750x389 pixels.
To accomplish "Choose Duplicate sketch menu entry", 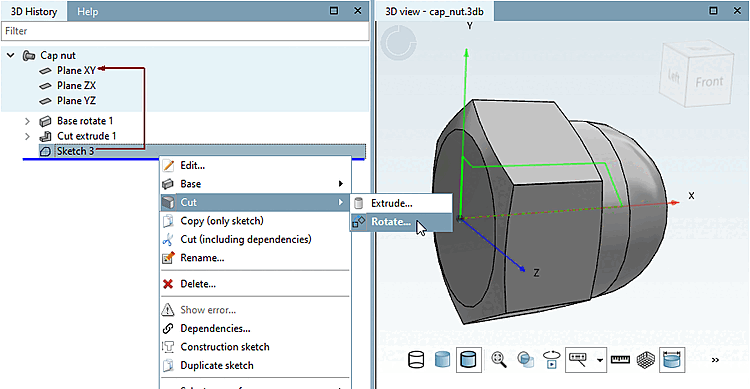I will (255, 366).
